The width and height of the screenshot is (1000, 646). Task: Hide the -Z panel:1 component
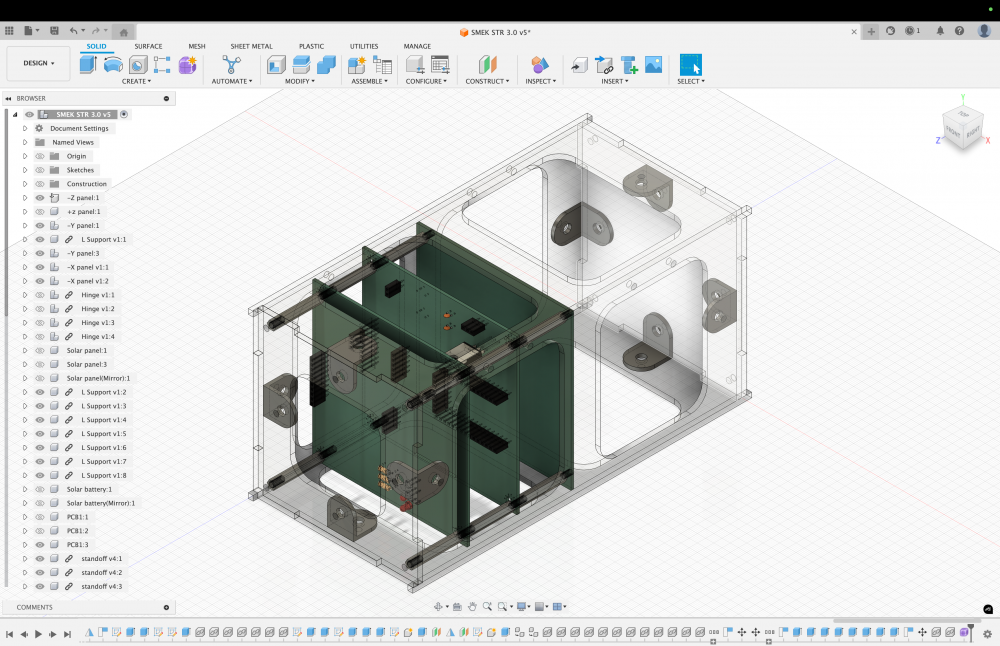click(41, 198)
